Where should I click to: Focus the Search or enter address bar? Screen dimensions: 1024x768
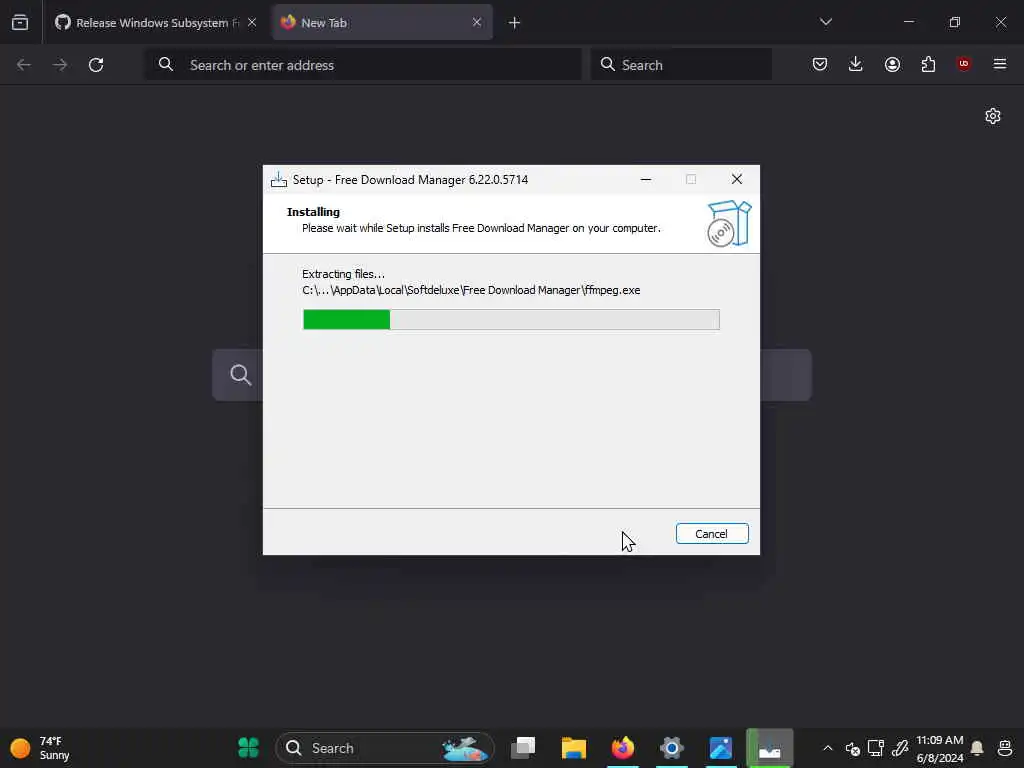[363, 65]
